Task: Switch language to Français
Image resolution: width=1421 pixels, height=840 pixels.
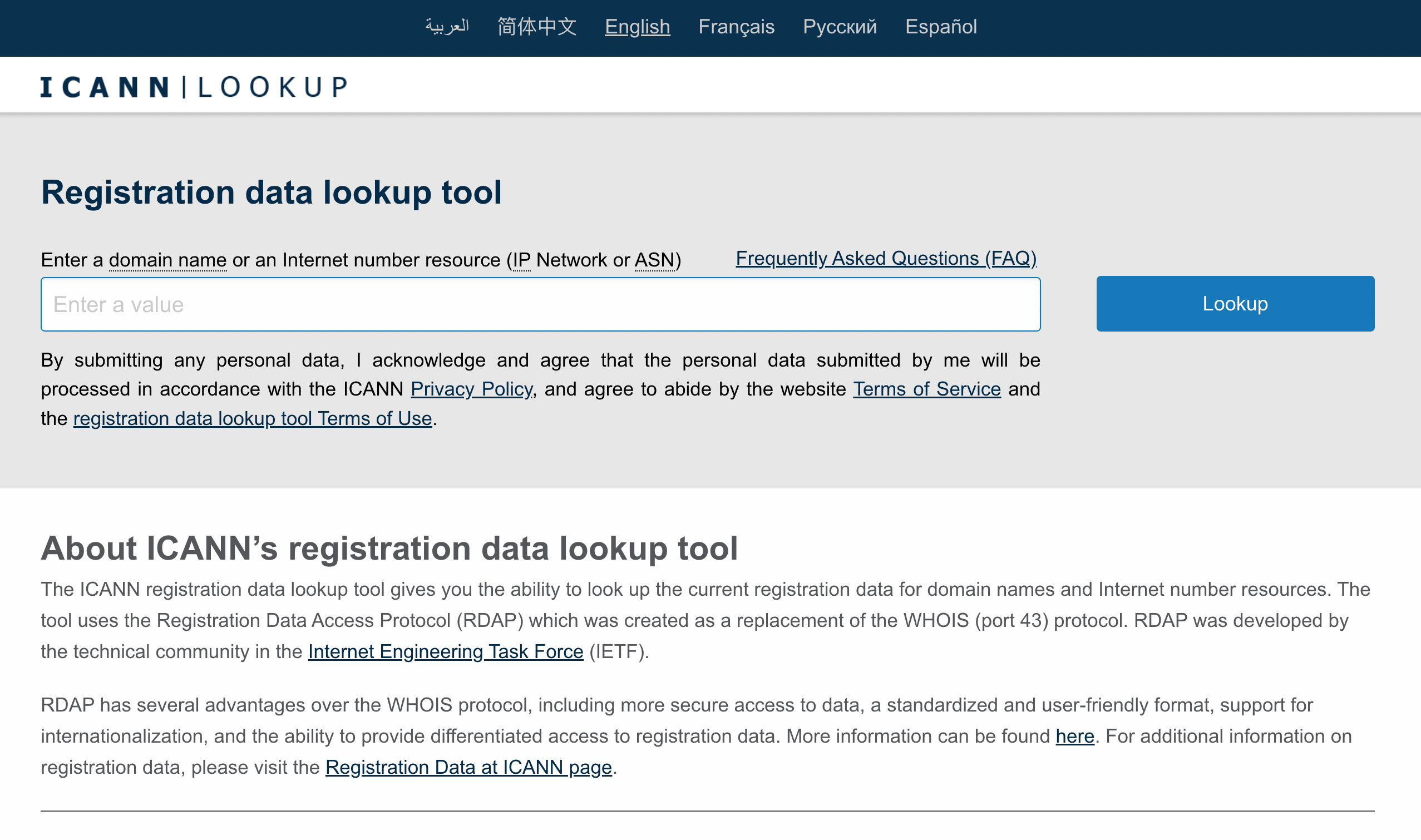Action: (x=736, y=27)
